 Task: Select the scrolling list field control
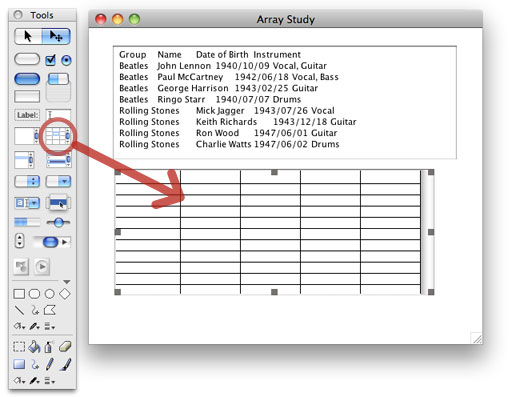coord(24,160)
